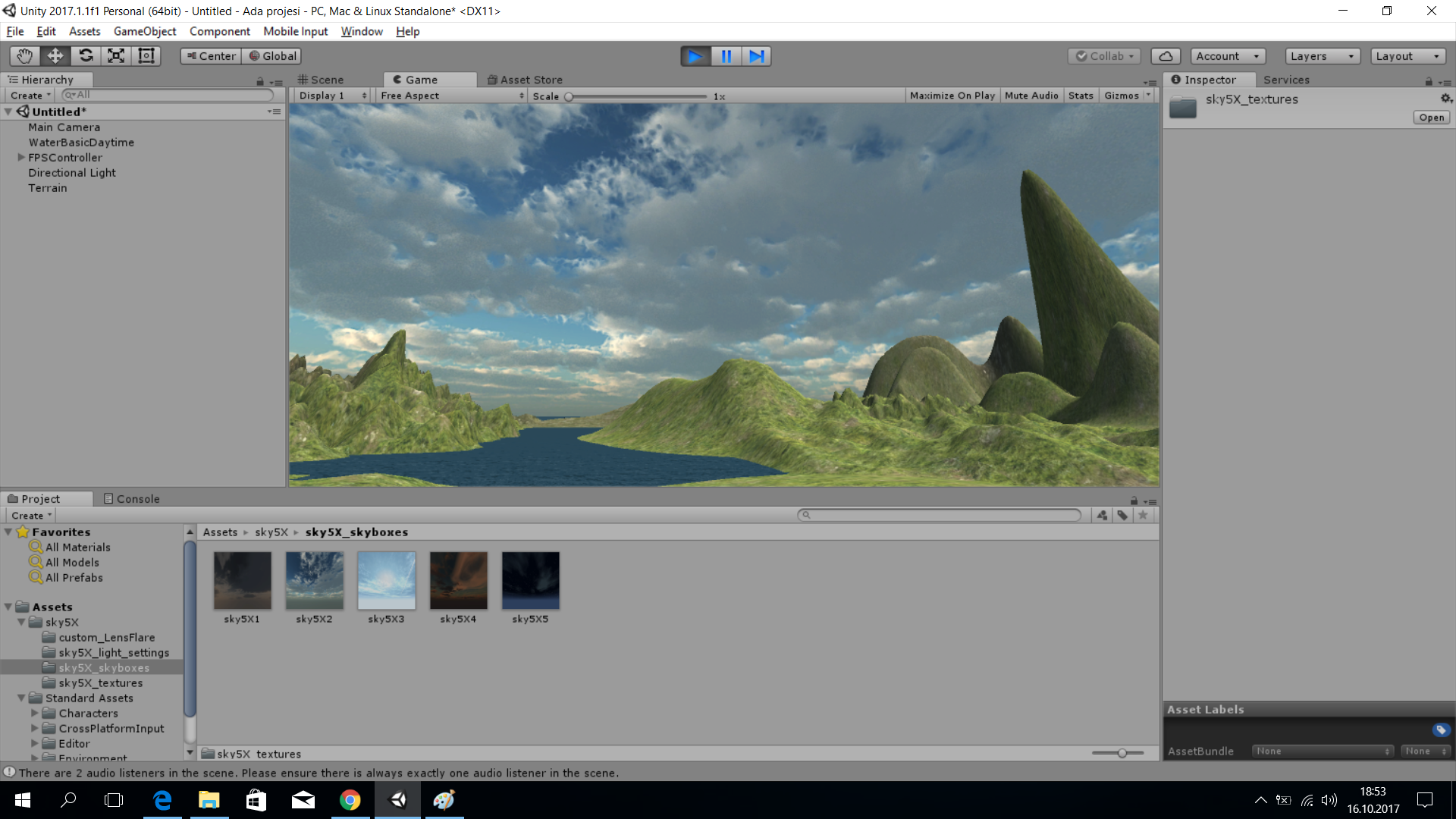Open the Cloud services icon button
Viewport: 1456px width, 819px height.
[1166, 56]
